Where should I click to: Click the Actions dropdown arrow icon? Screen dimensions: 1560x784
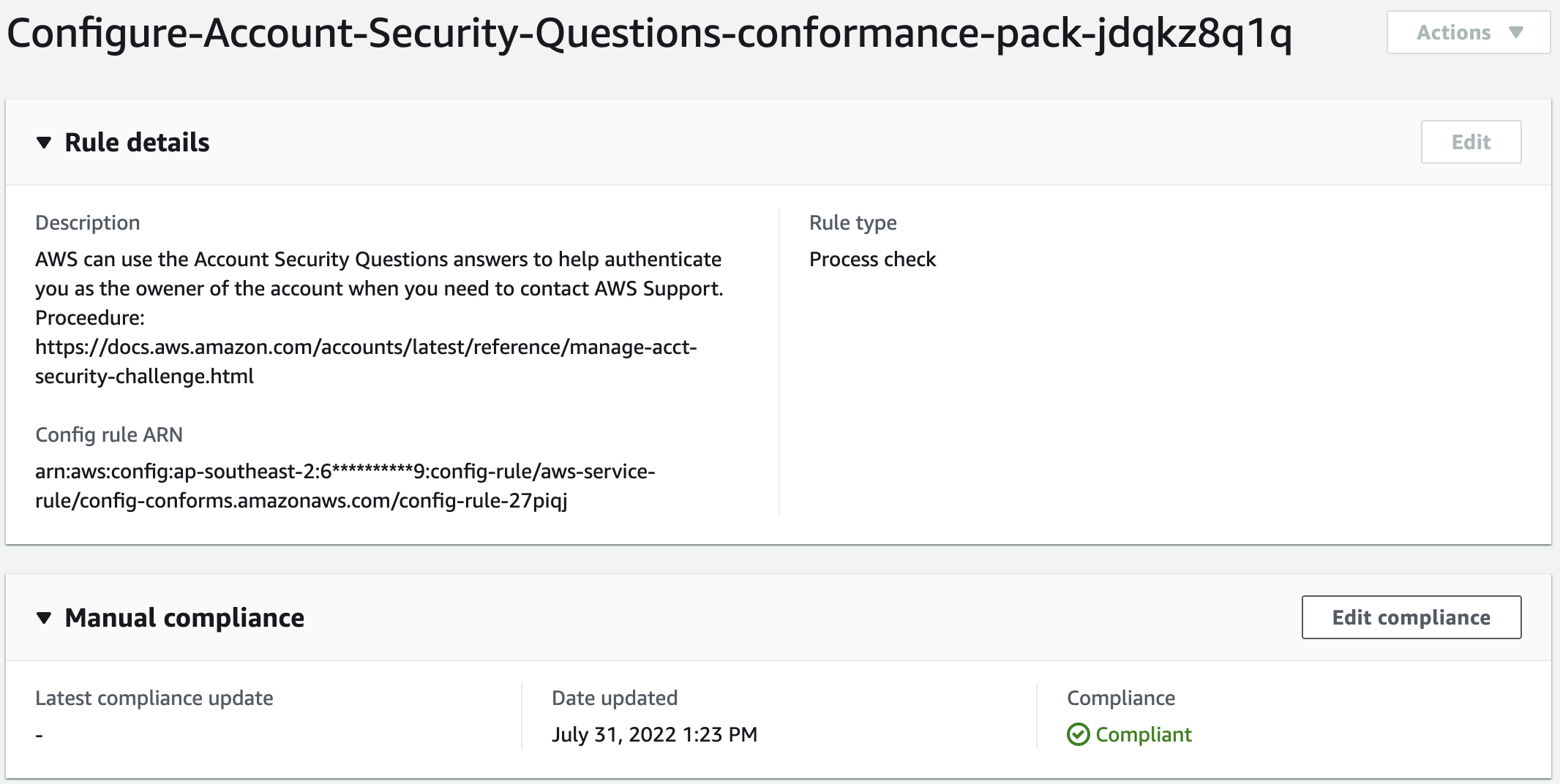1516,33
